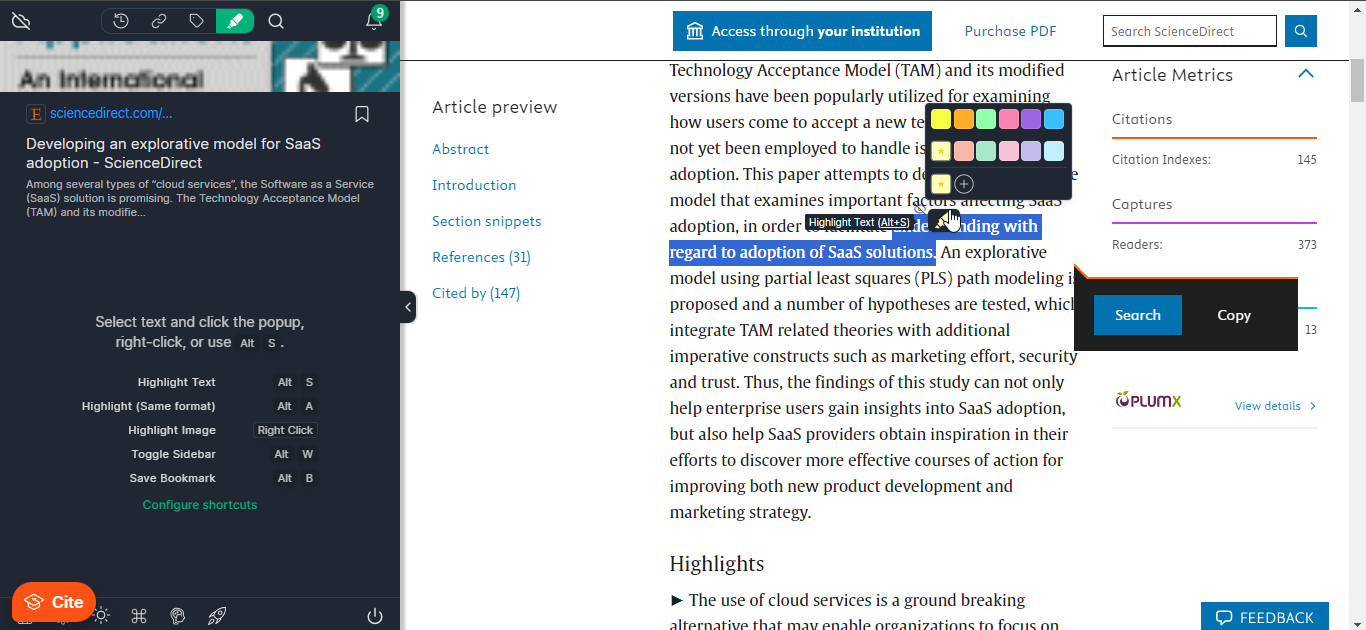Click the Save Bookmark shortcut label
This screenshot has width=1366, height=630.
click(x=172, y=478)
